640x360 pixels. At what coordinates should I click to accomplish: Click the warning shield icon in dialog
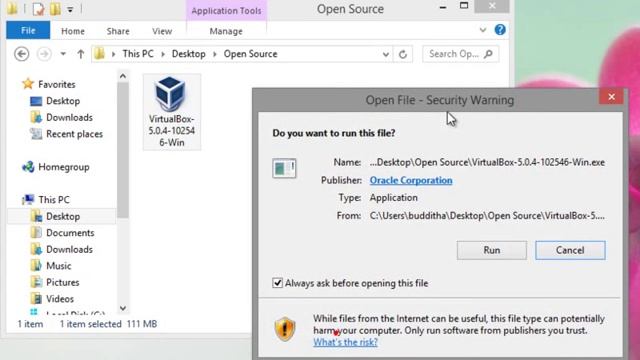click(284, 329)
